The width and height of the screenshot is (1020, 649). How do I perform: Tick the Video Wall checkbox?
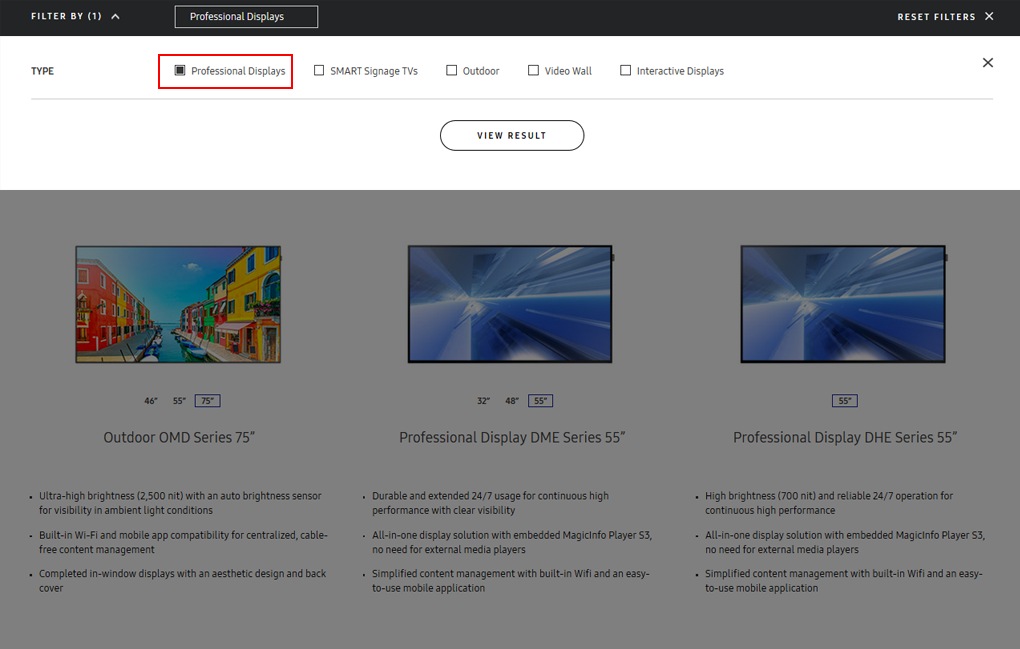pos(533,70)
